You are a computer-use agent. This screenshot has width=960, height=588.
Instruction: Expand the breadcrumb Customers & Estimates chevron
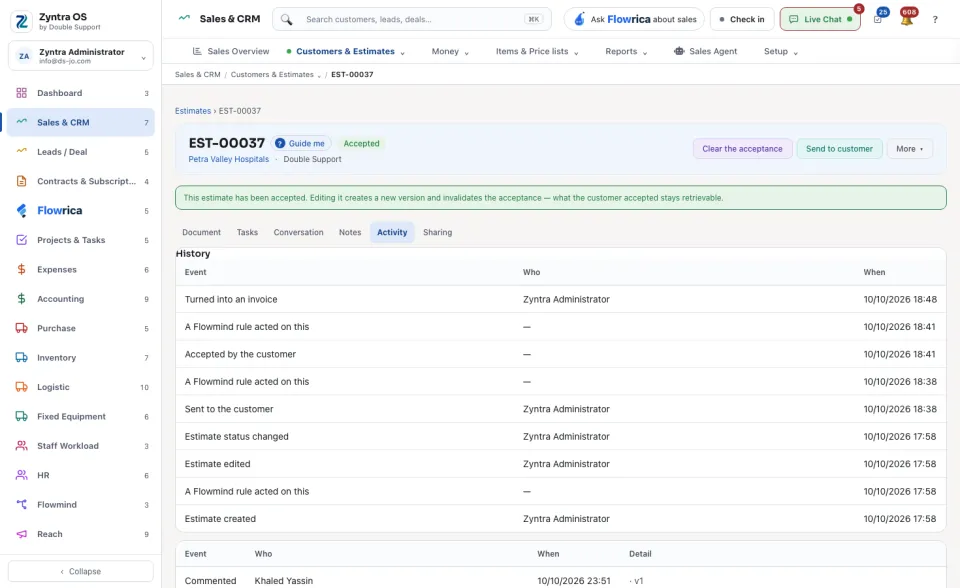[x=319, y=75]
